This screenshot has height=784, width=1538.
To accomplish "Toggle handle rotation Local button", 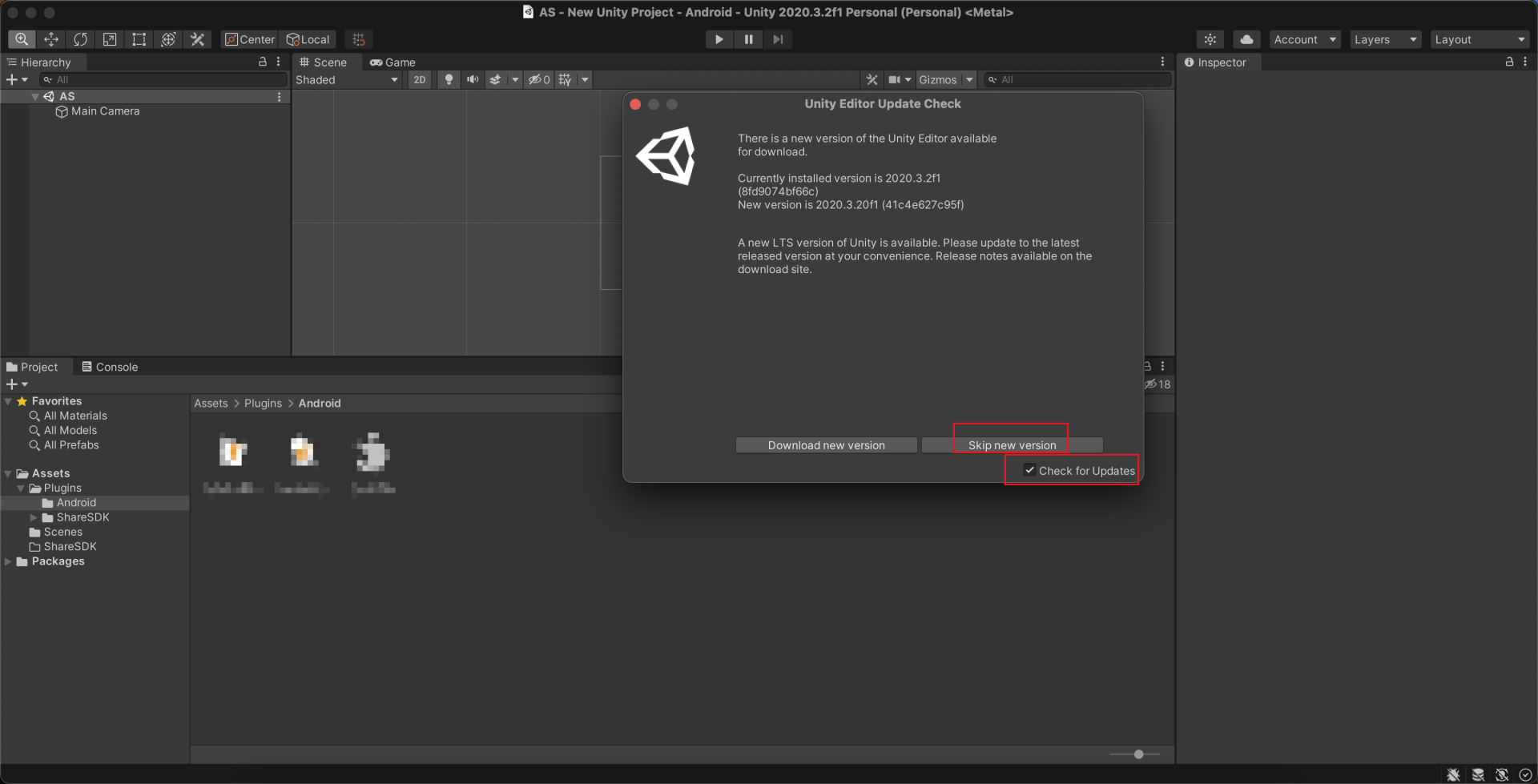I will click(x=308, y=39).
